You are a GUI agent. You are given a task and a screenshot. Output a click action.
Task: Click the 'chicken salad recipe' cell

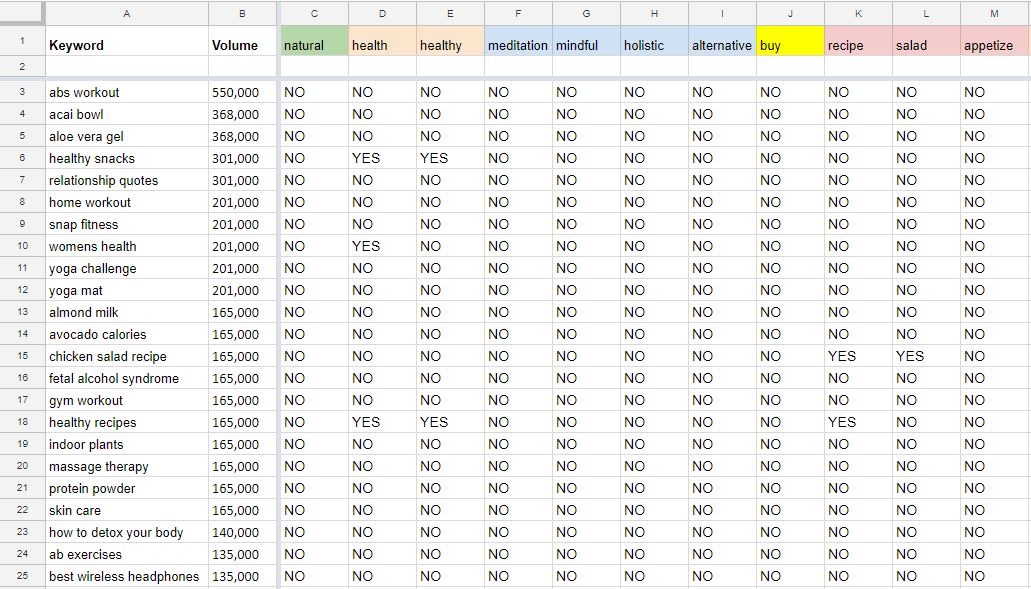[126, 356]
